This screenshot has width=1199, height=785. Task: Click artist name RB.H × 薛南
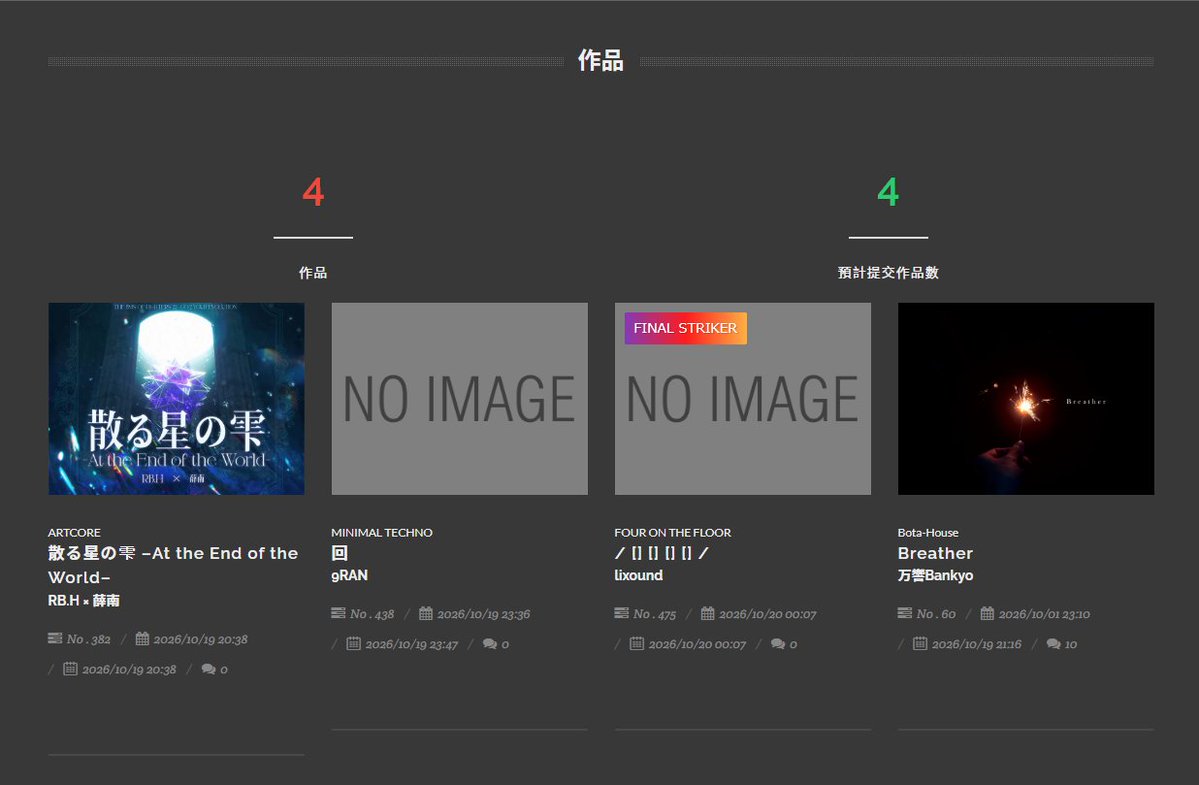click(83, 600)
